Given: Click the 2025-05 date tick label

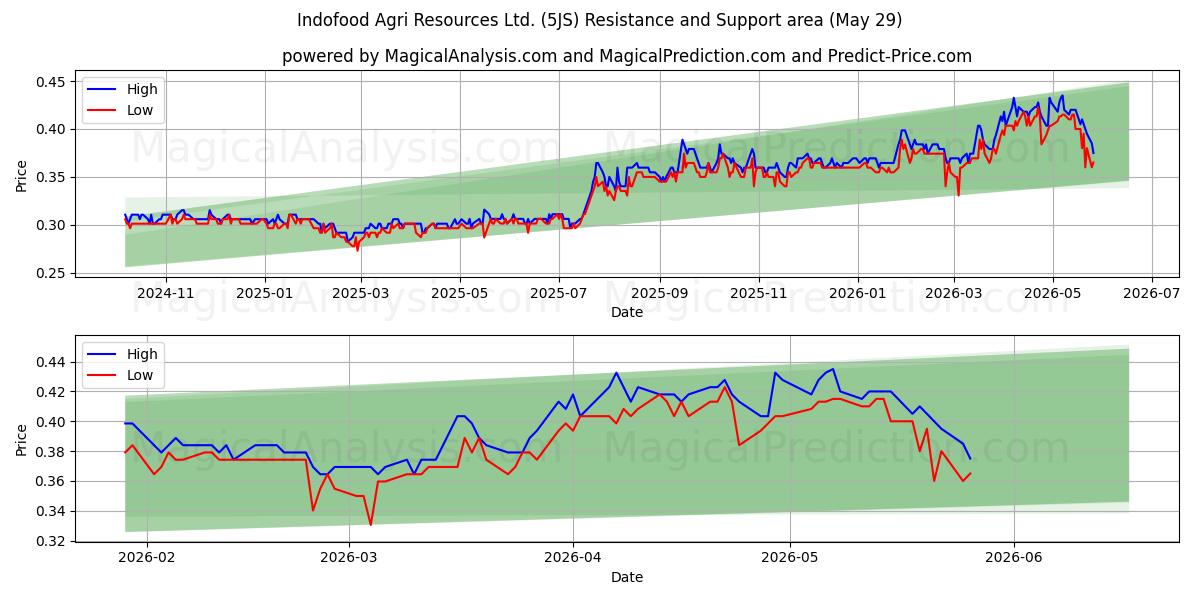Looking at the screenshot, I should [459, 293].
